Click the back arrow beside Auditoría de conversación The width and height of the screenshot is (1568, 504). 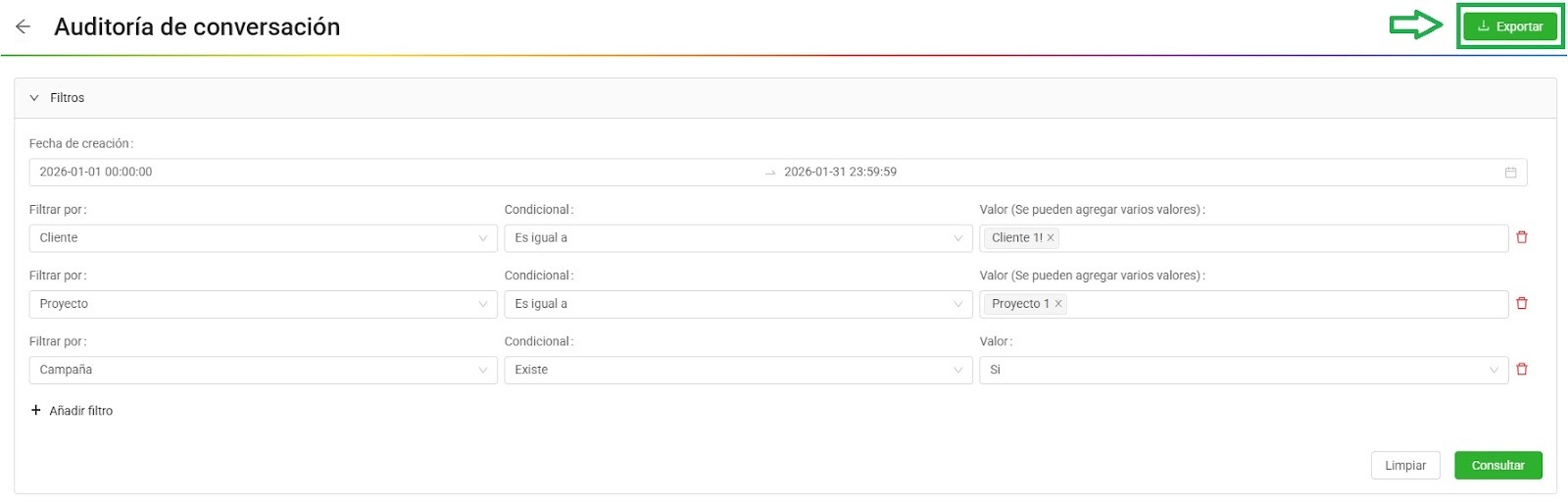pos(23,27)
